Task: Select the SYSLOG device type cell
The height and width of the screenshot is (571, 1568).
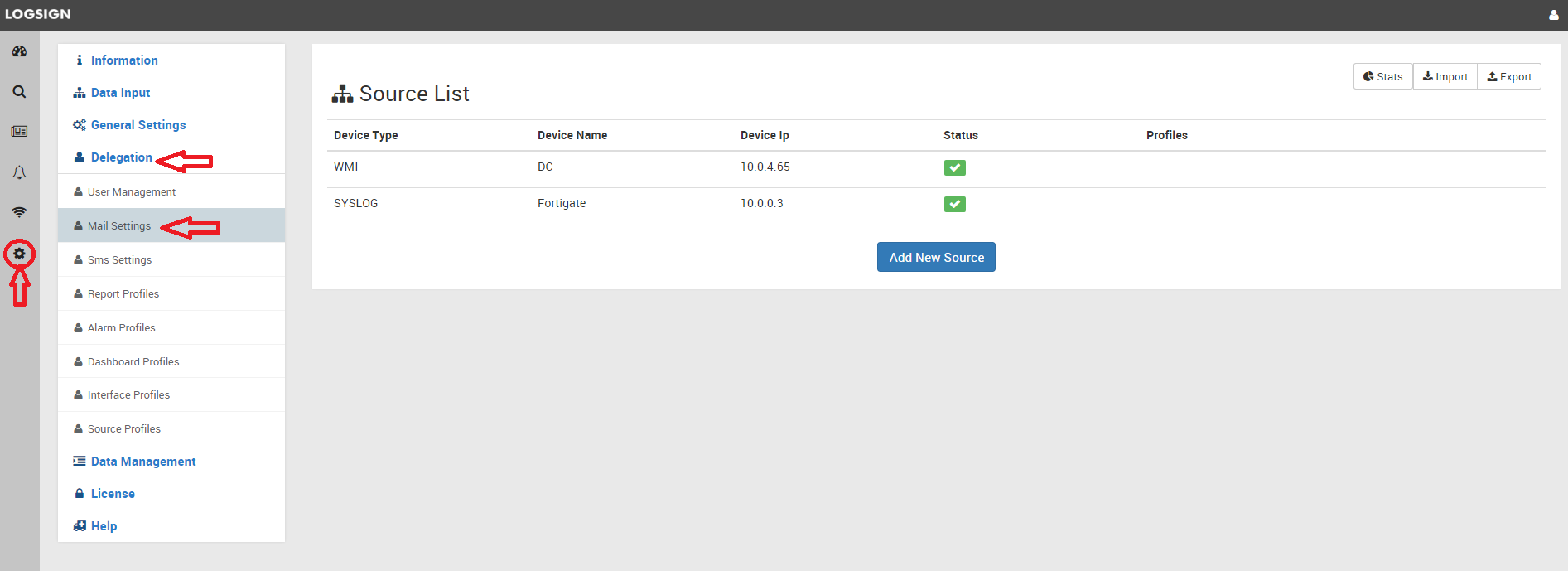Action: [356, 203]
